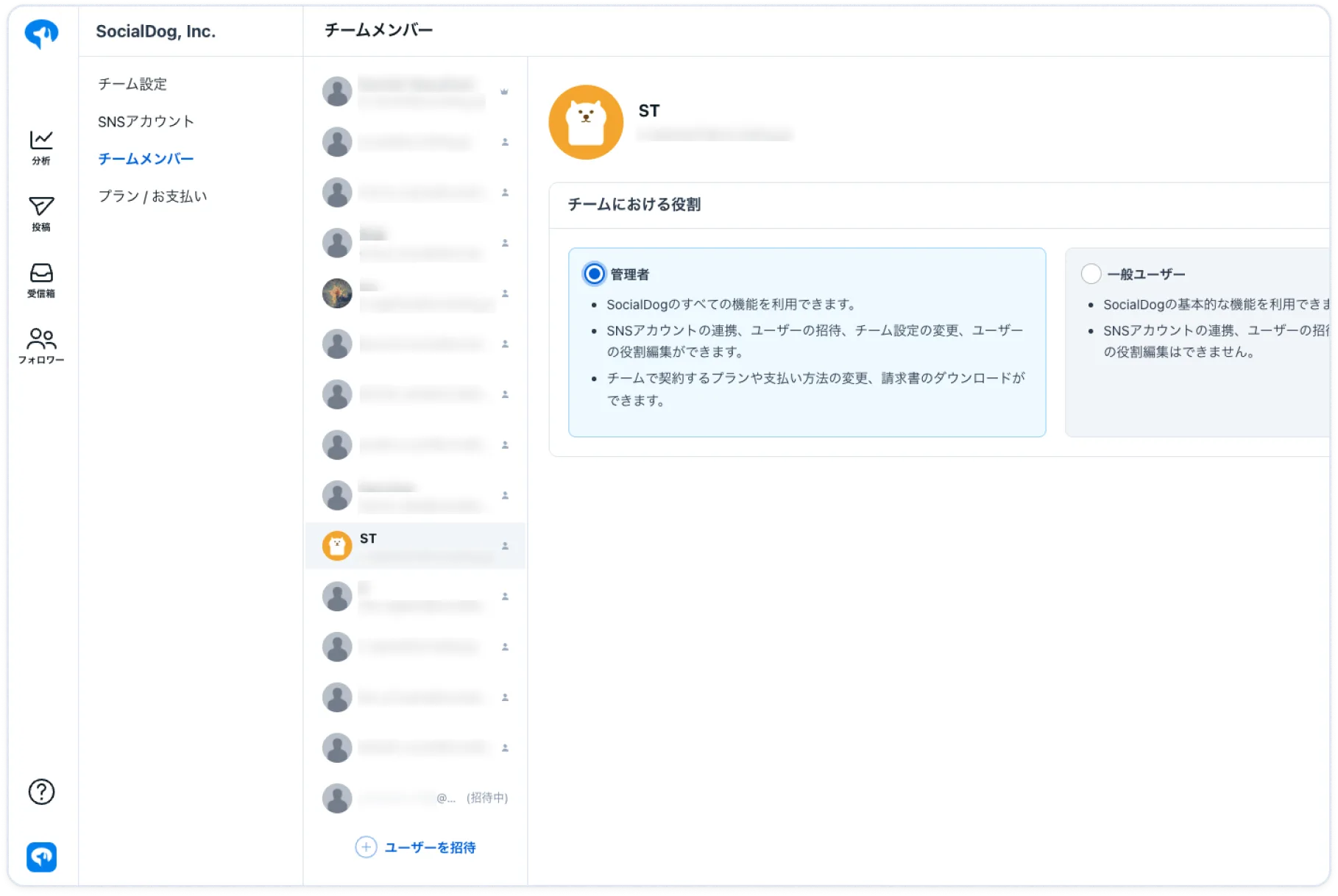Select the ST member row in list
1338x896 pixels.
[415, 546]
